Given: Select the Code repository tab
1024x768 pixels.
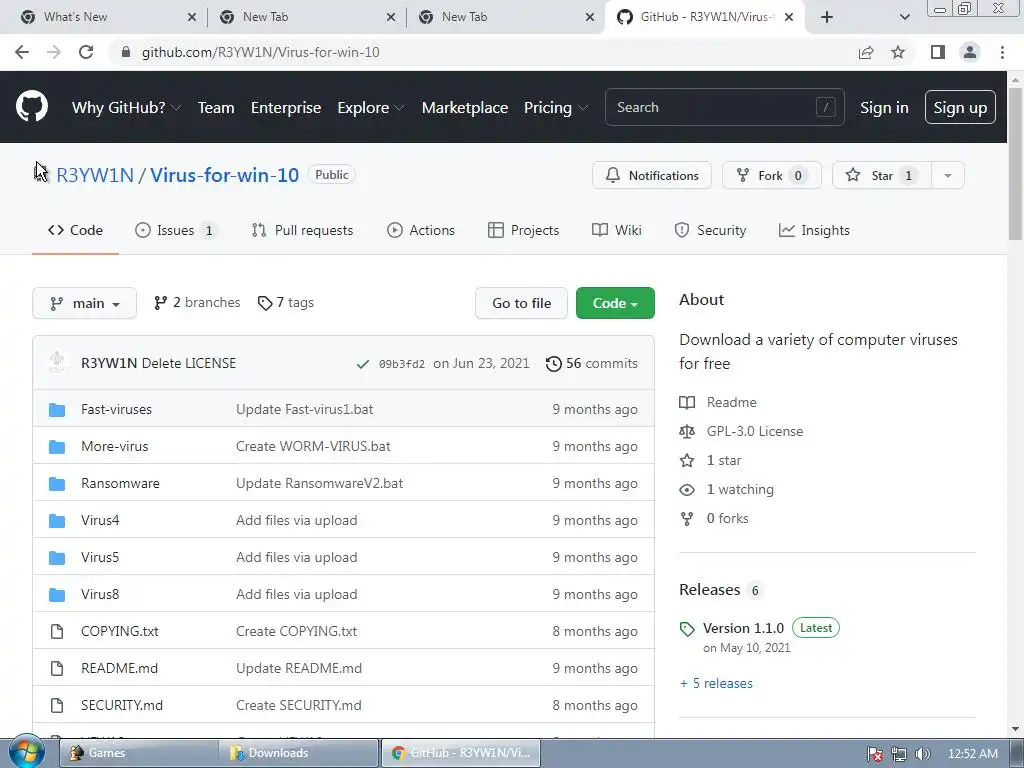Looking at the screenshot, I should click(x=75, y=231).
